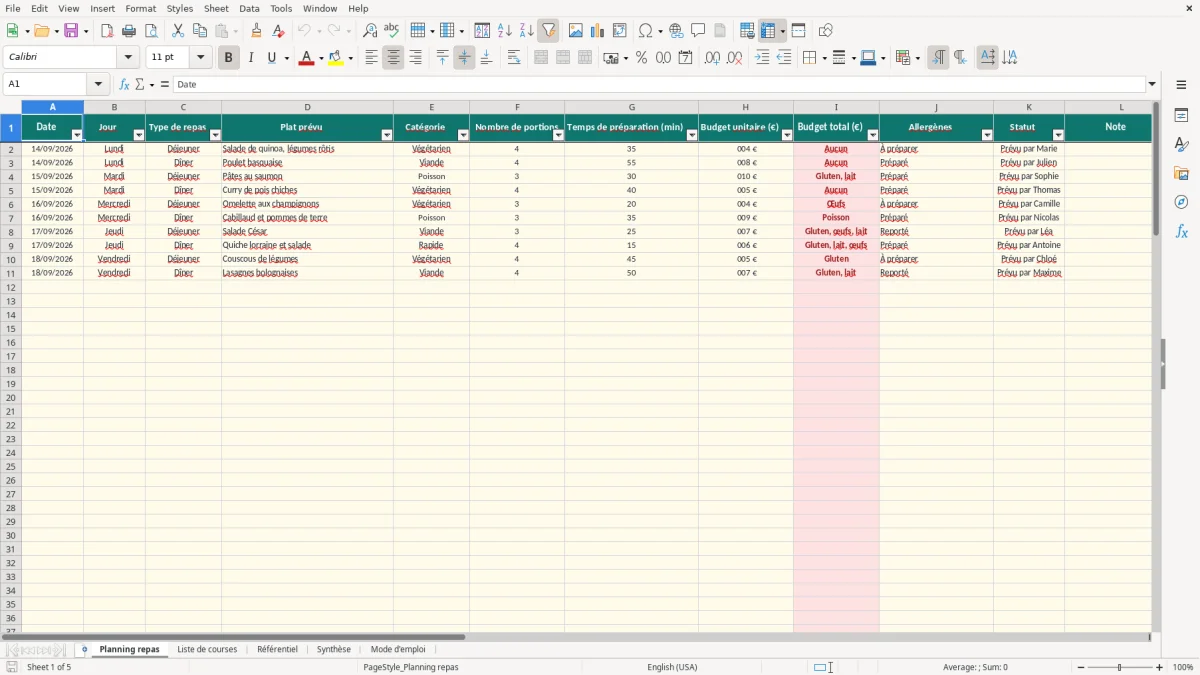
Task: Click the English (USA) language status
Action: click(672, 667)
